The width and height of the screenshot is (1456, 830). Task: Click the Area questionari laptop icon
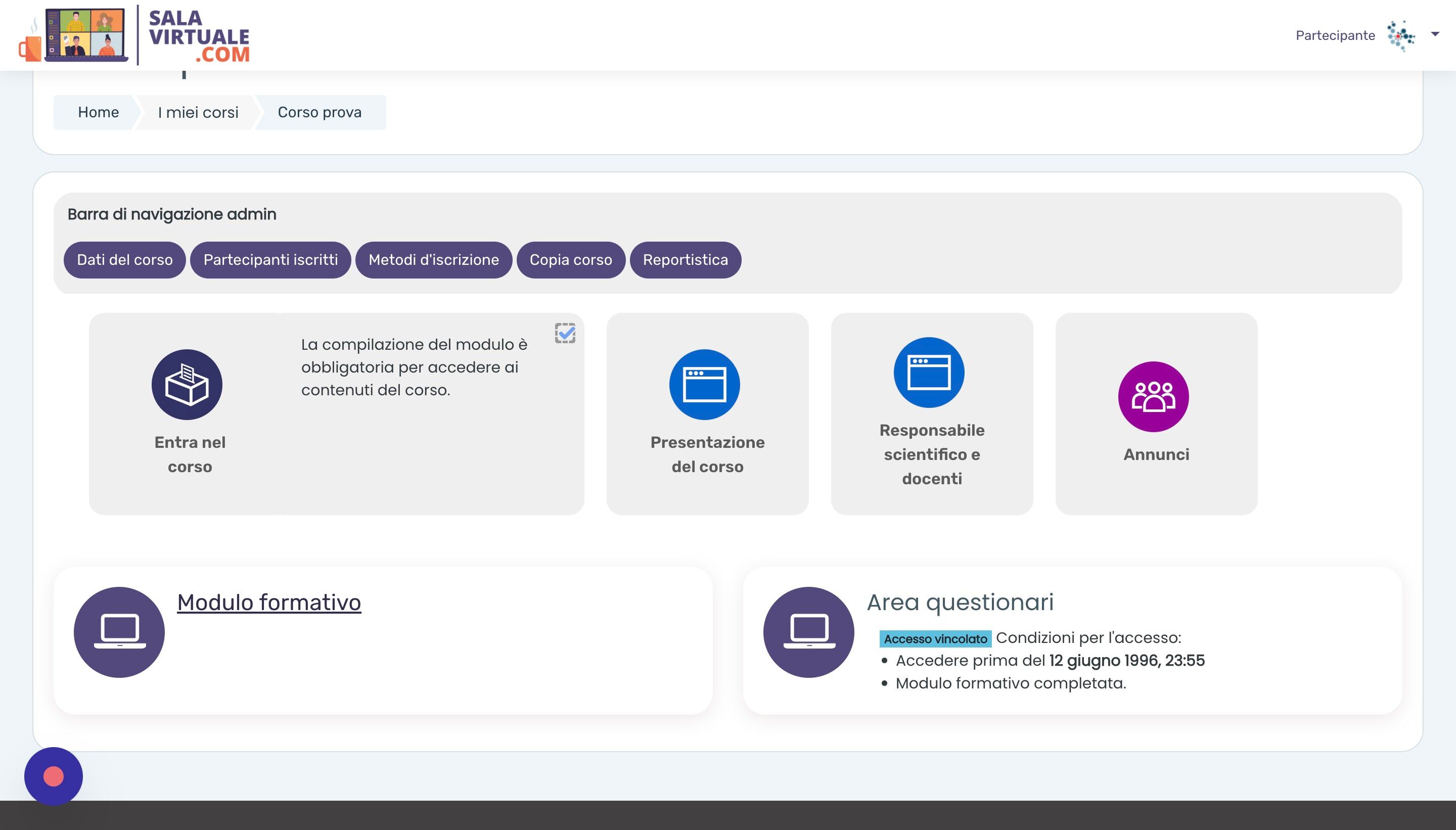coord(809,632)
